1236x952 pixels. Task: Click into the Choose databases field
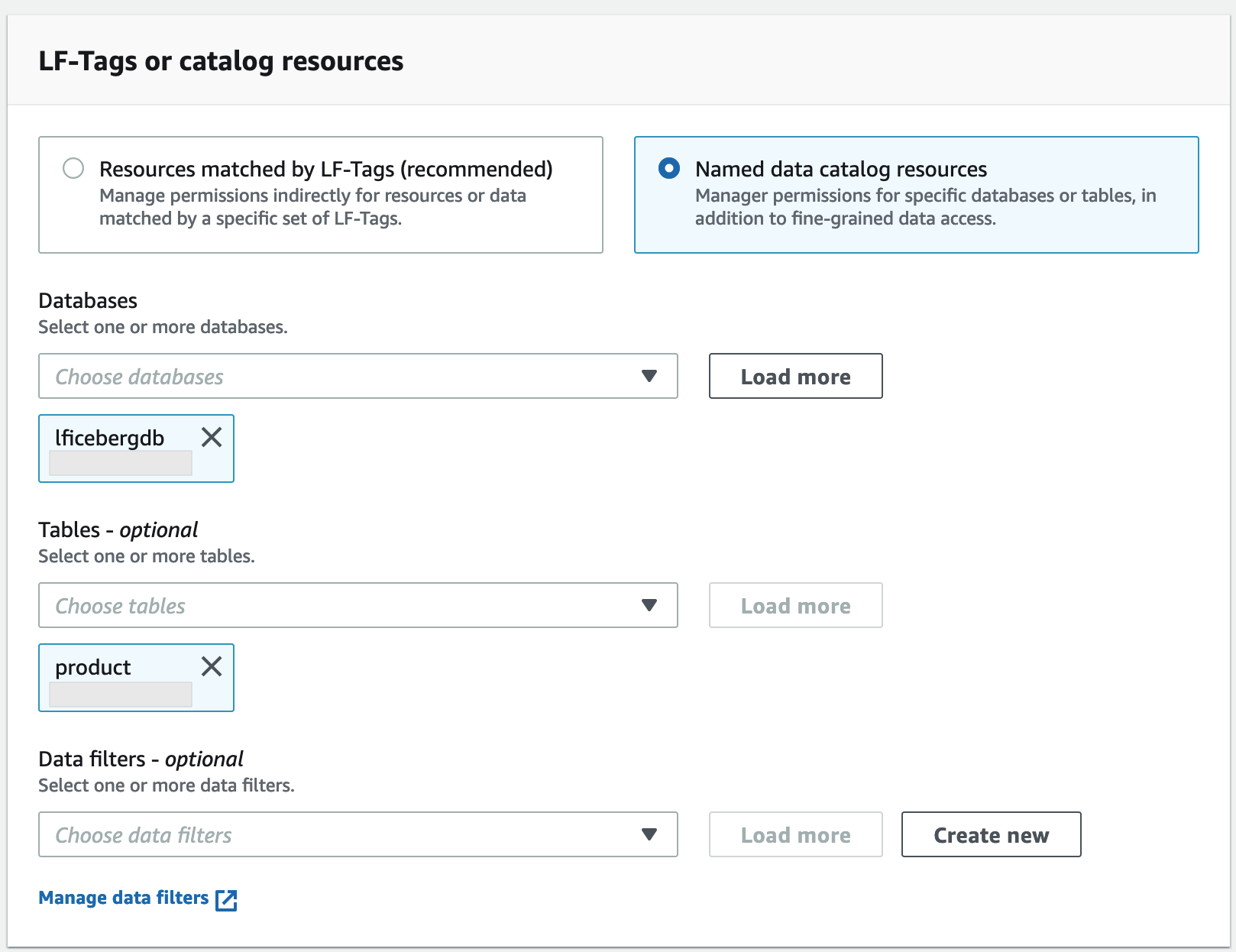(x=306, y=376)
